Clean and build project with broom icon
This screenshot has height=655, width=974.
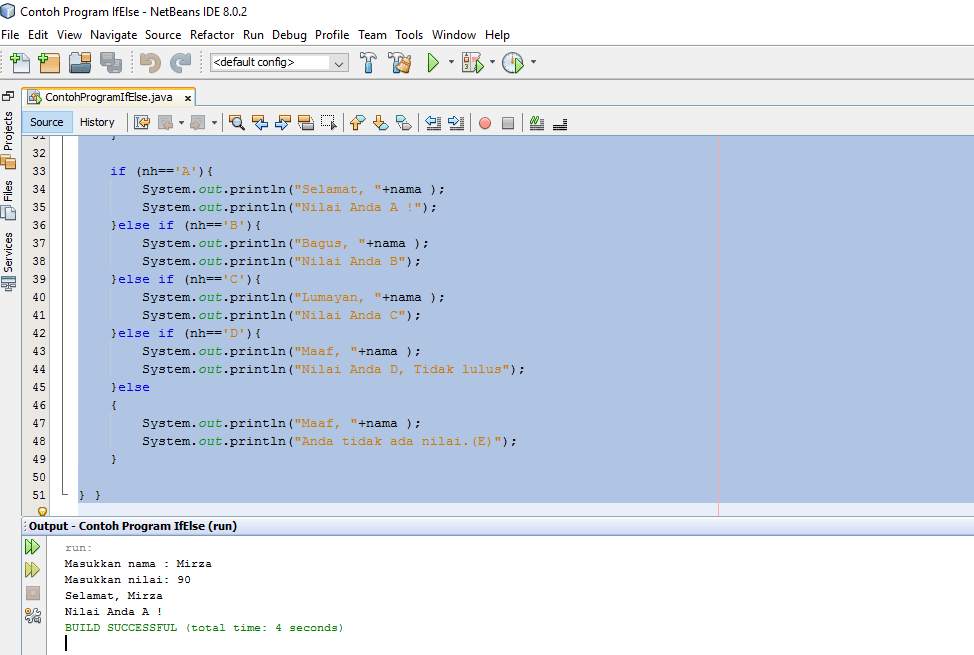tap(400, 62)
